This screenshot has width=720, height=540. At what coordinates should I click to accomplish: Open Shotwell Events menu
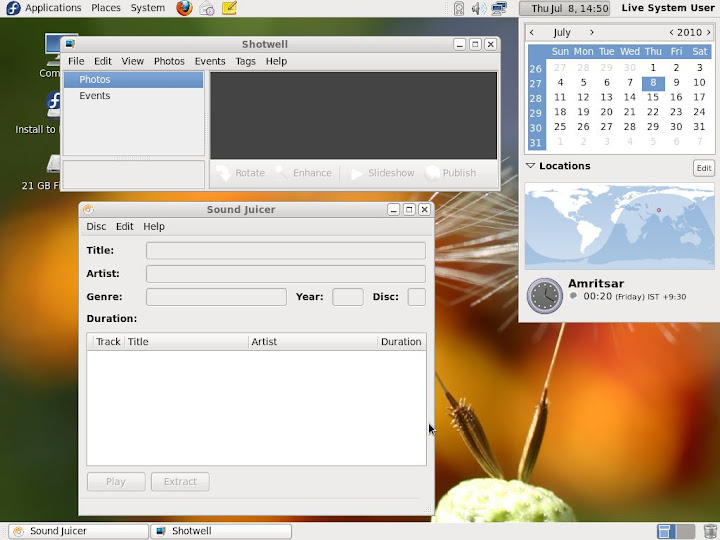click(x=210, y=61)
